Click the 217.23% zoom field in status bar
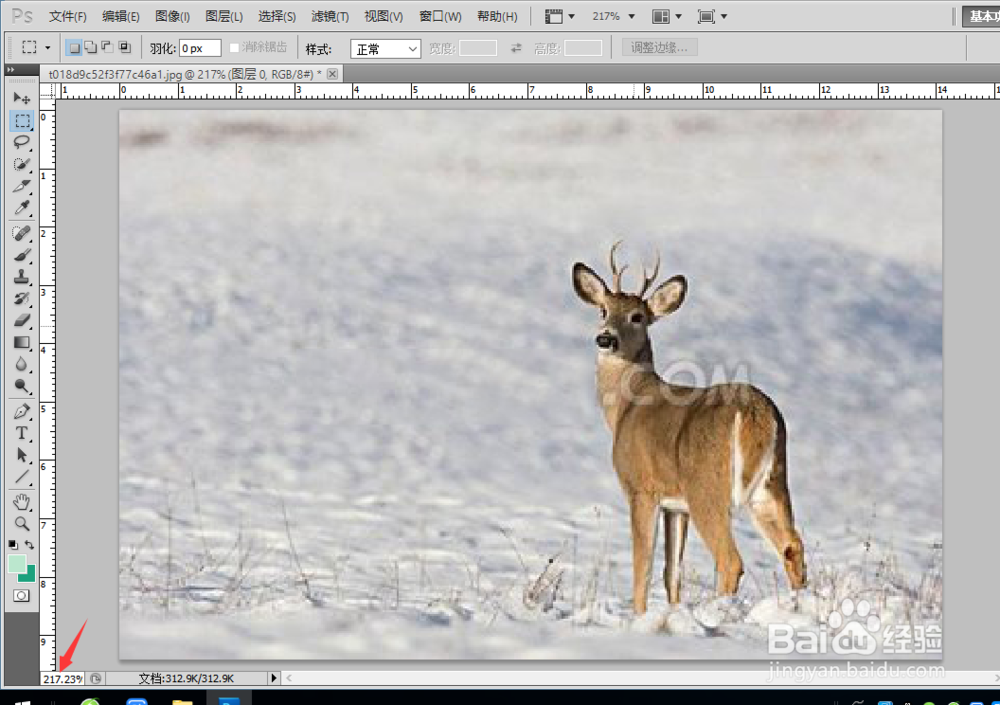This screenshot has height=705, width=1000. click(62, 679)
